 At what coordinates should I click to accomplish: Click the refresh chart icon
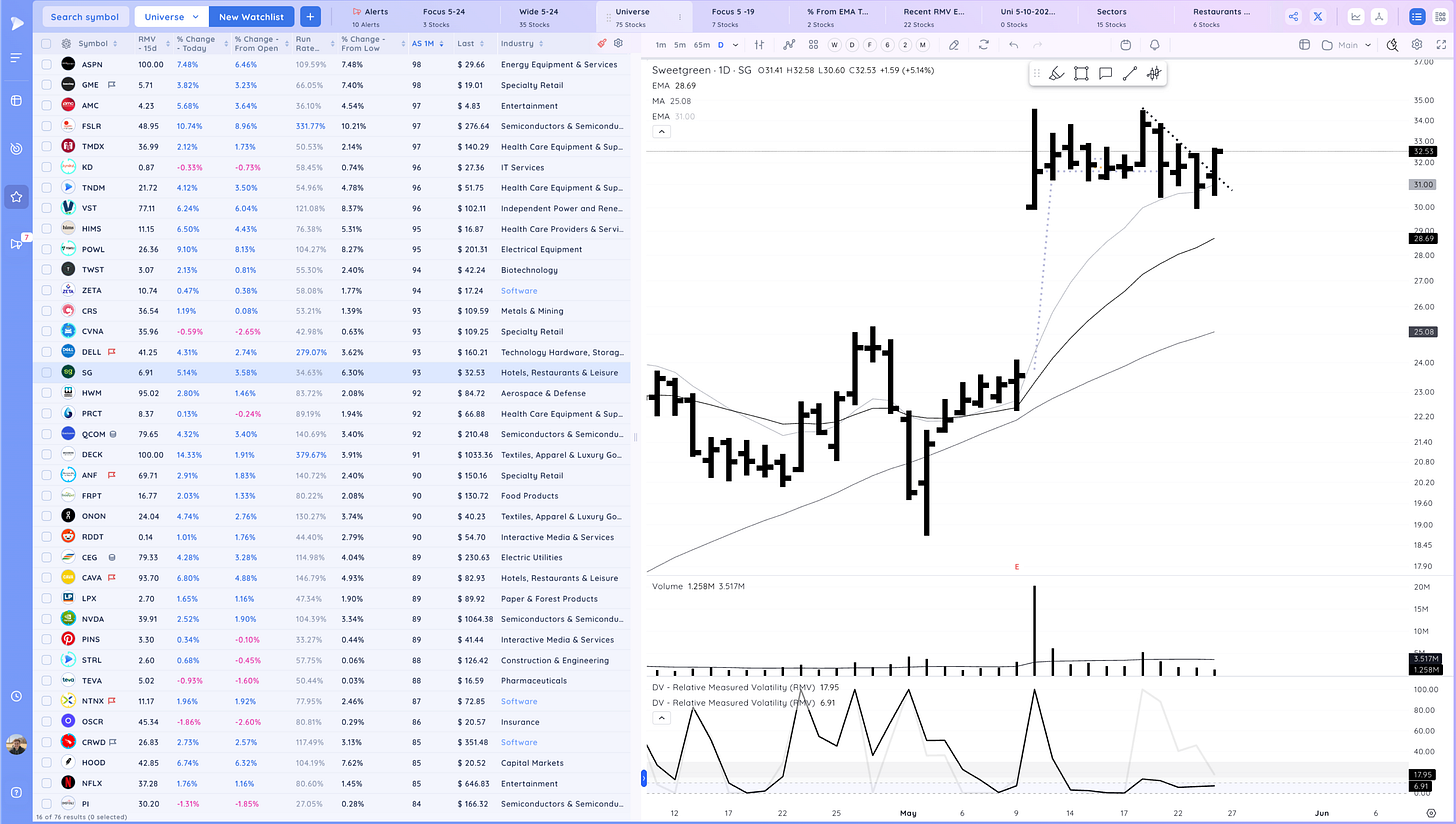tap(984, 44)
